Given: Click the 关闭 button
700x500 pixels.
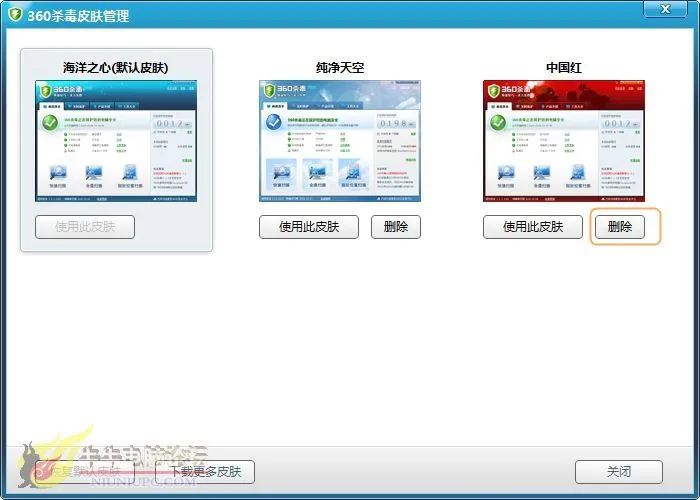Looking at the screenshot, I should point(619,472).
